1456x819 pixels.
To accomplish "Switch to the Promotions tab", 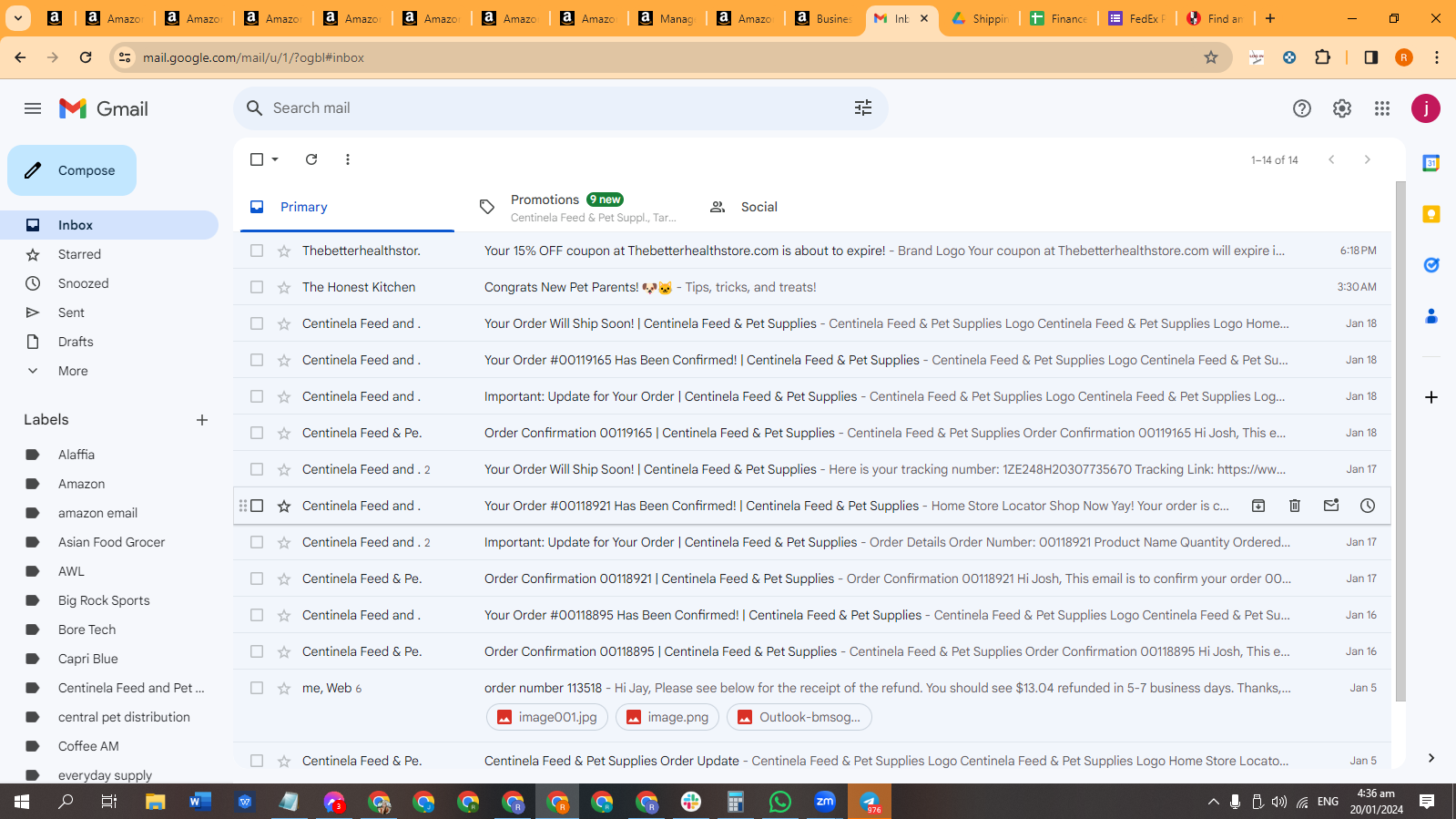I will [x=579, y=207].
